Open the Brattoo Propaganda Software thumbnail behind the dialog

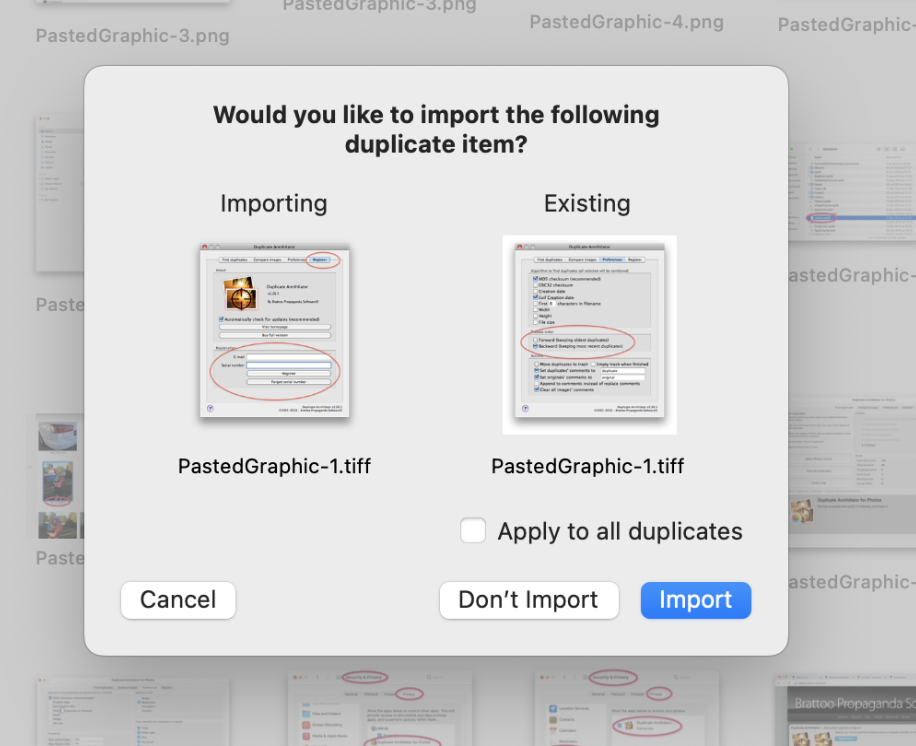click(x=845, y=709)
